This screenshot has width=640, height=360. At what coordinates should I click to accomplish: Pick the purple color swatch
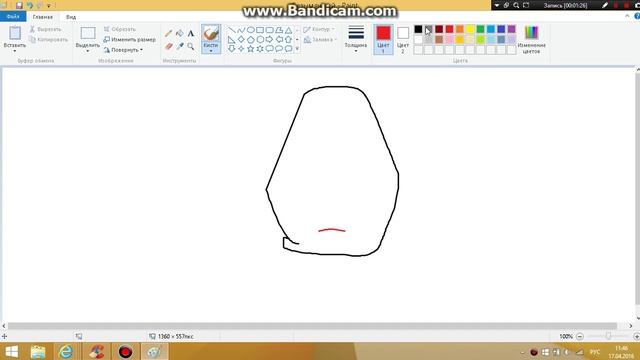tap(511, 29)
